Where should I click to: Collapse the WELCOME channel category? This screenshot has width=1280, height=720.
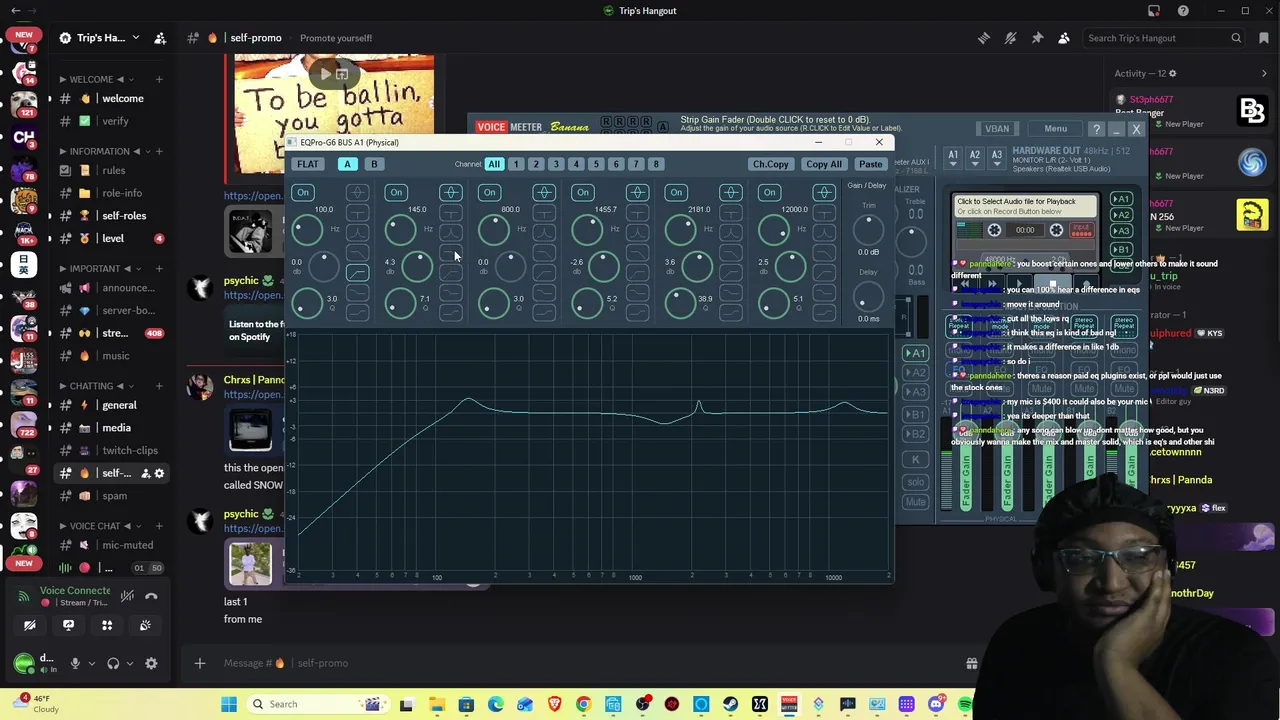point(97,79)
